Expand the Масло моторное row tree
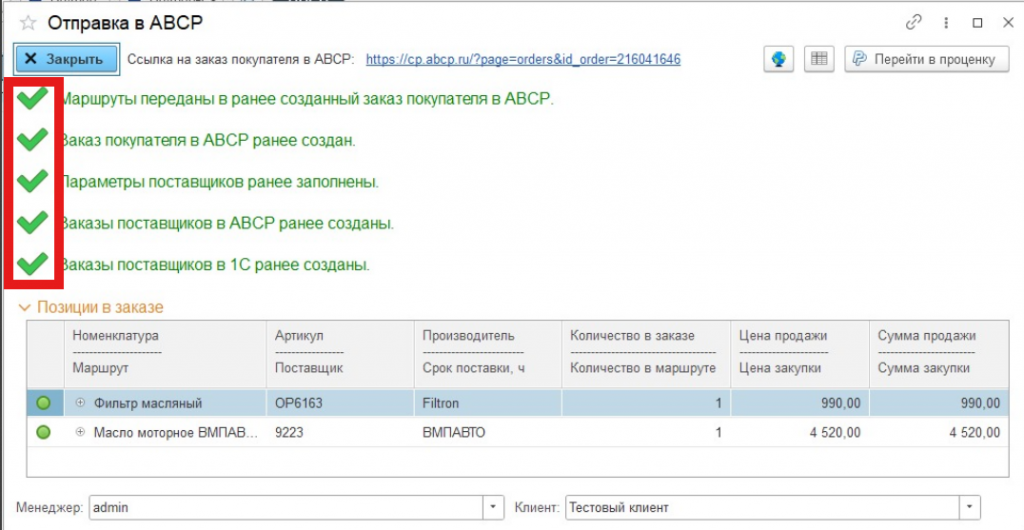 [80, 433]
